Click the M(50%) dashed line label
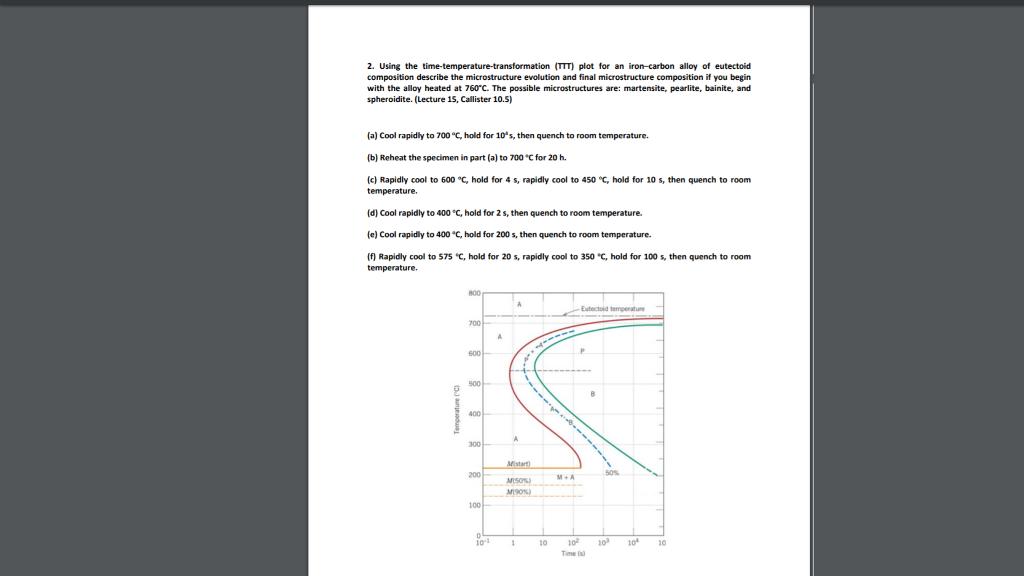1024x576 pixels. (x=517, y=479)
